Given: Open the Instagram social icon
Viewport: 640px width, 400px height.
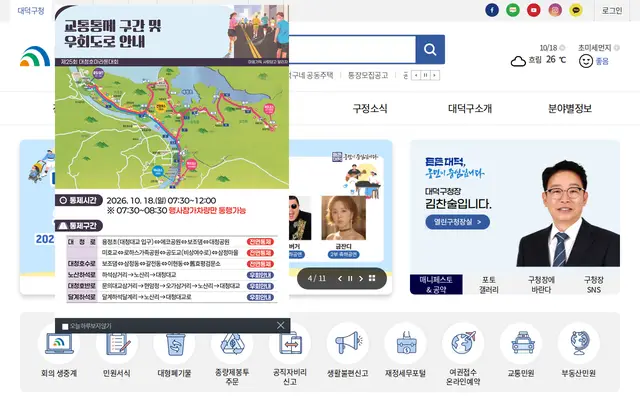Looking at the screenshot, I should coord(555,10).
